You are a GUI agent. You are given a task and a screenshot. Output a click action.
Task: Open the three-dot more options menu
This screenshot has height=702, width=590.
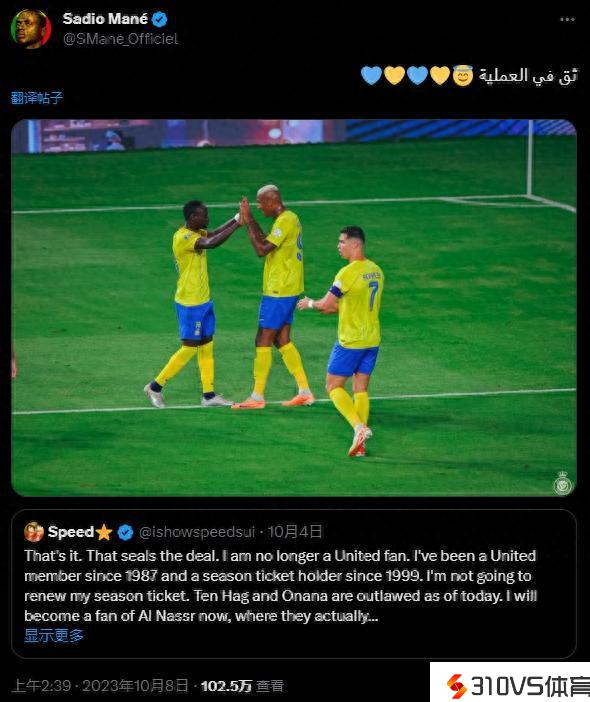pyautogui.click(x=567, y=19)
